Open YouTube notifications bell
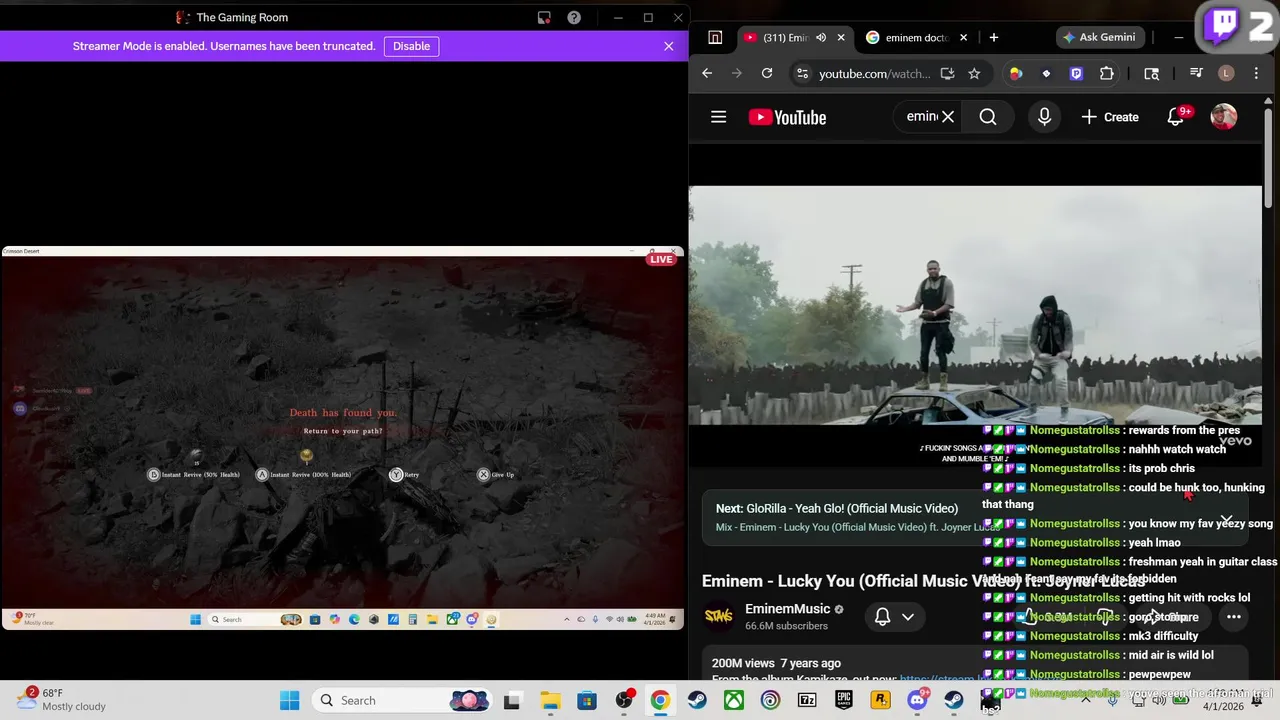Viewport: 1280px width, 720px height. 1177,117
